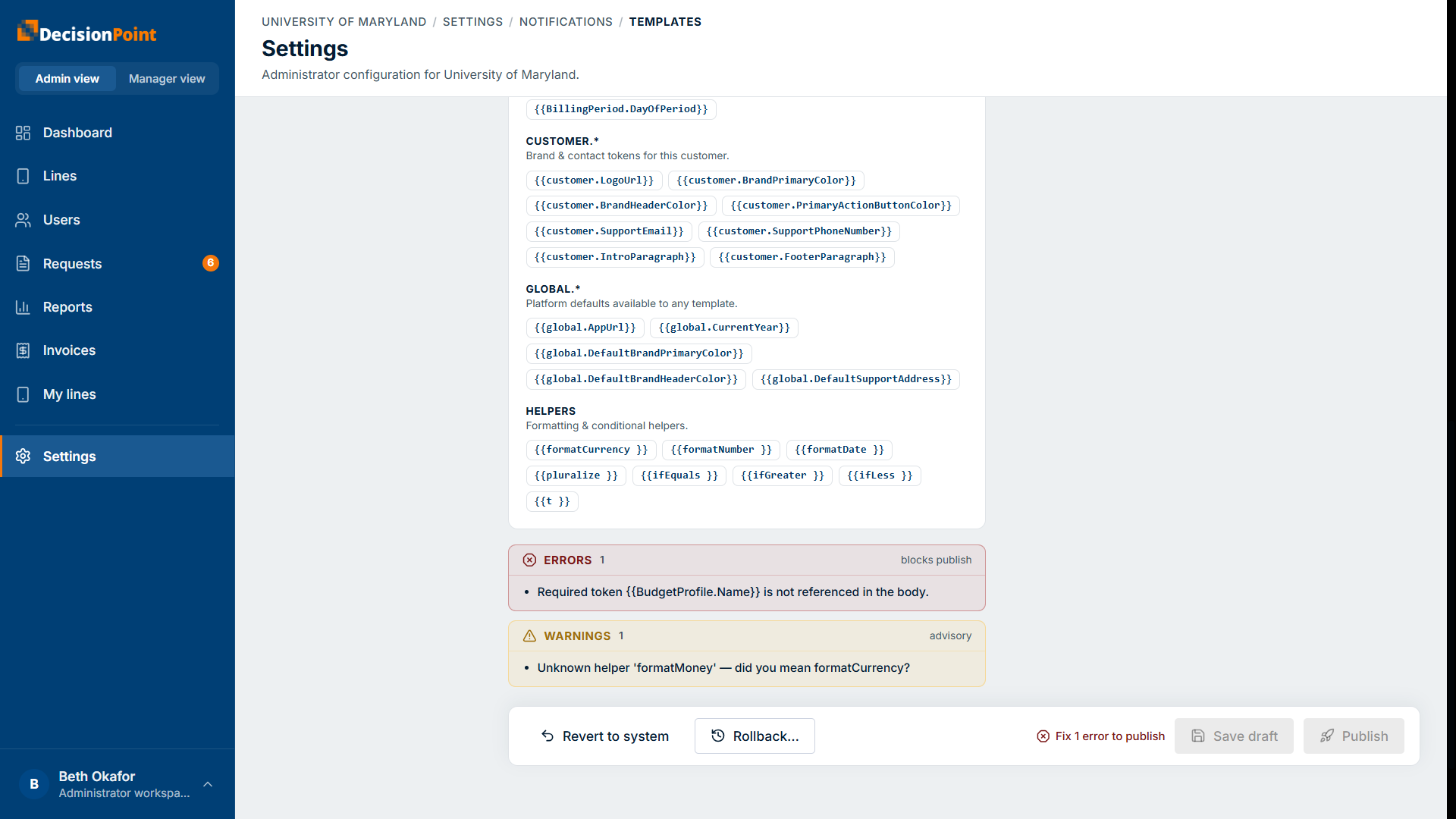Insert {{global.DefaultSupportAddress}} token

856,379
